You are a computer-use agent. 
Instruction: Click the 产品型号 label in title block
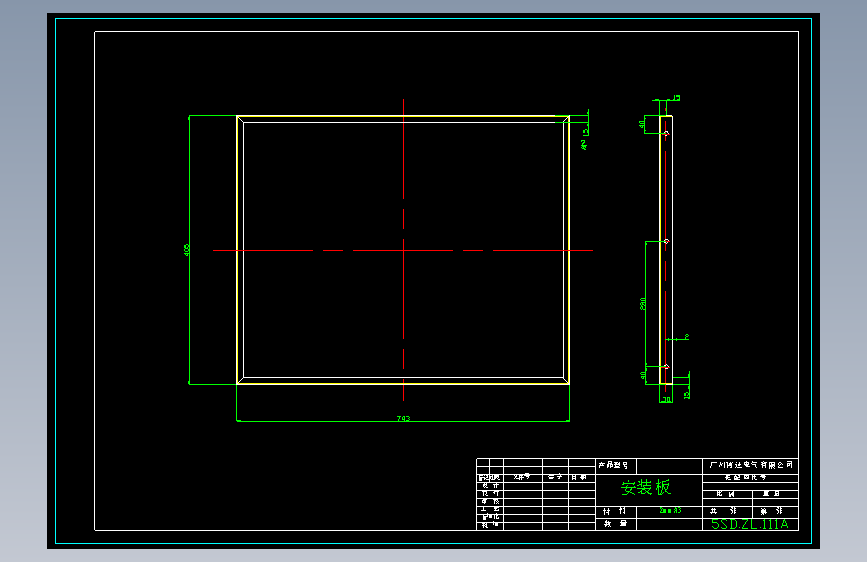click(x=613, y=465)
